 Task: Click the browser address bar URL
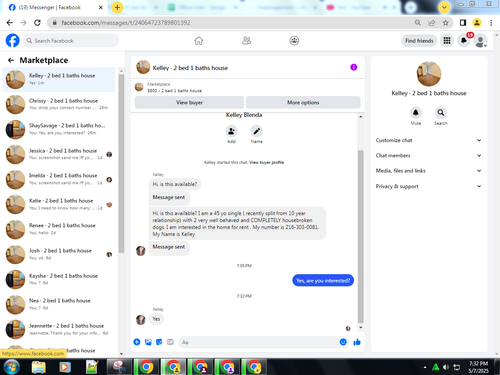[126, 23]
